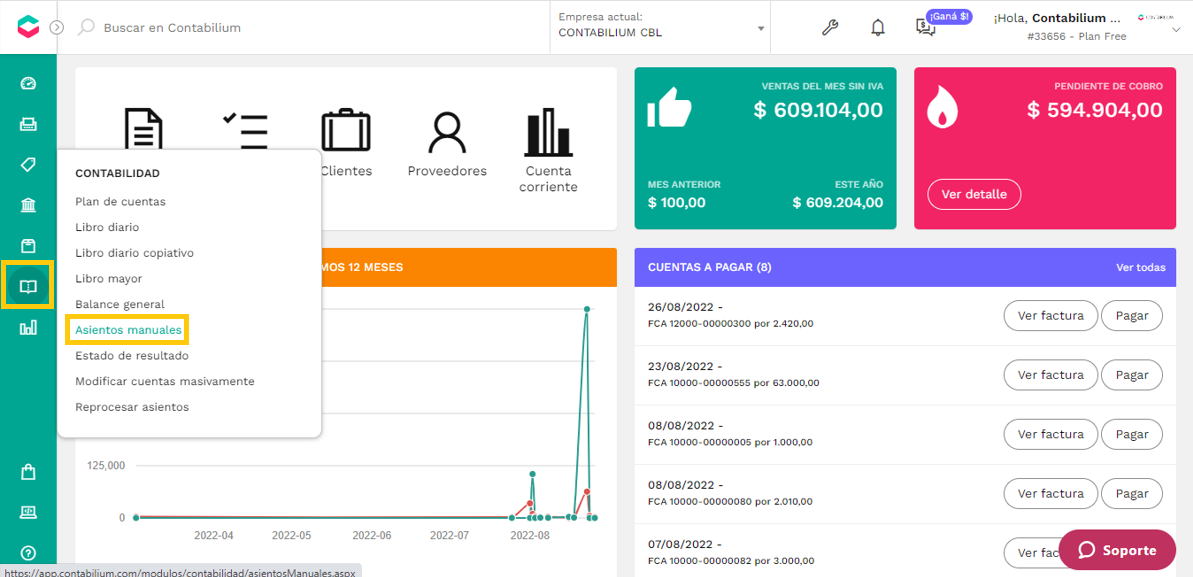Click Ver factura for FCA 10000-00000082
The image size is (1193, 577).
pos(1033,553)
